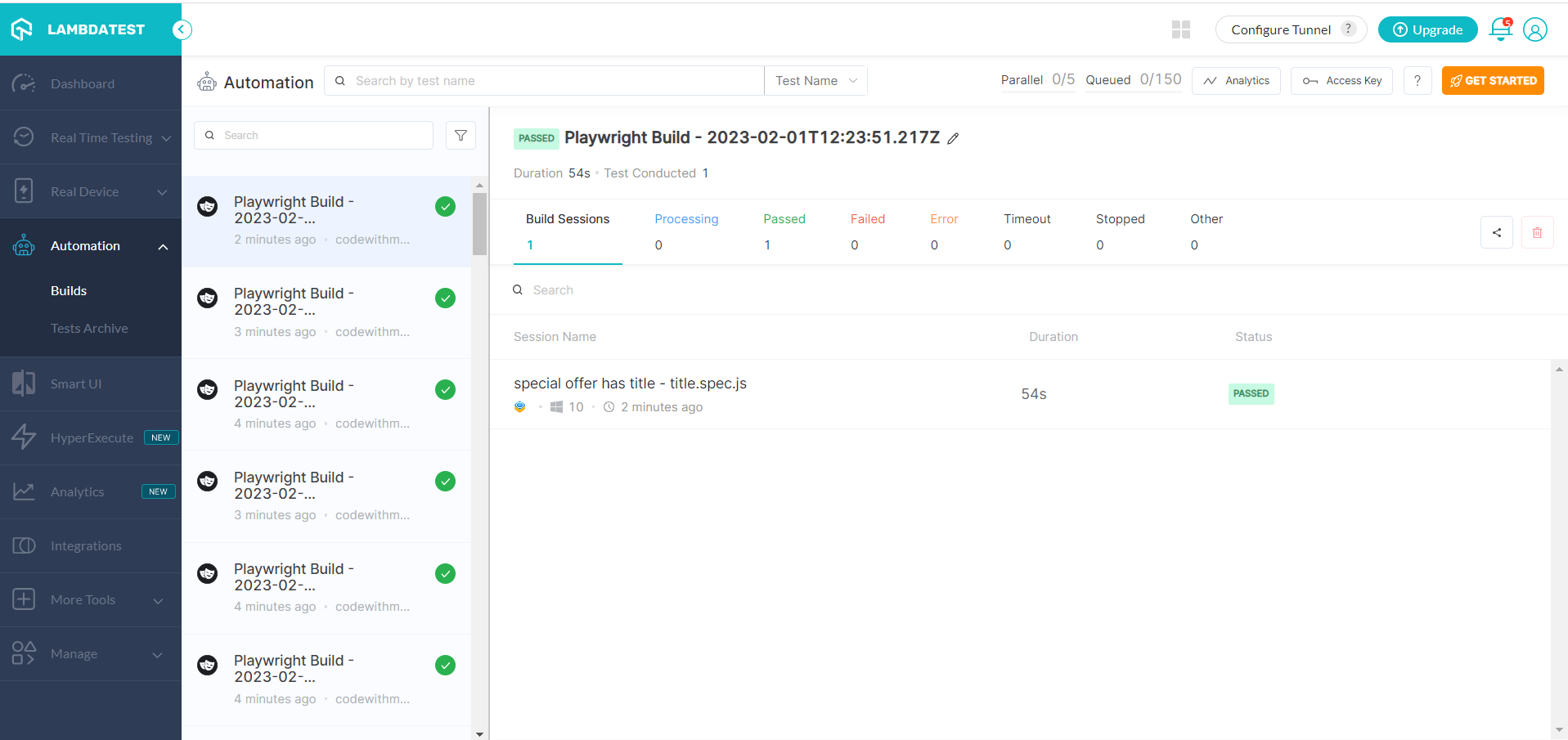Click the browser icon under session name

pos(520,406)
